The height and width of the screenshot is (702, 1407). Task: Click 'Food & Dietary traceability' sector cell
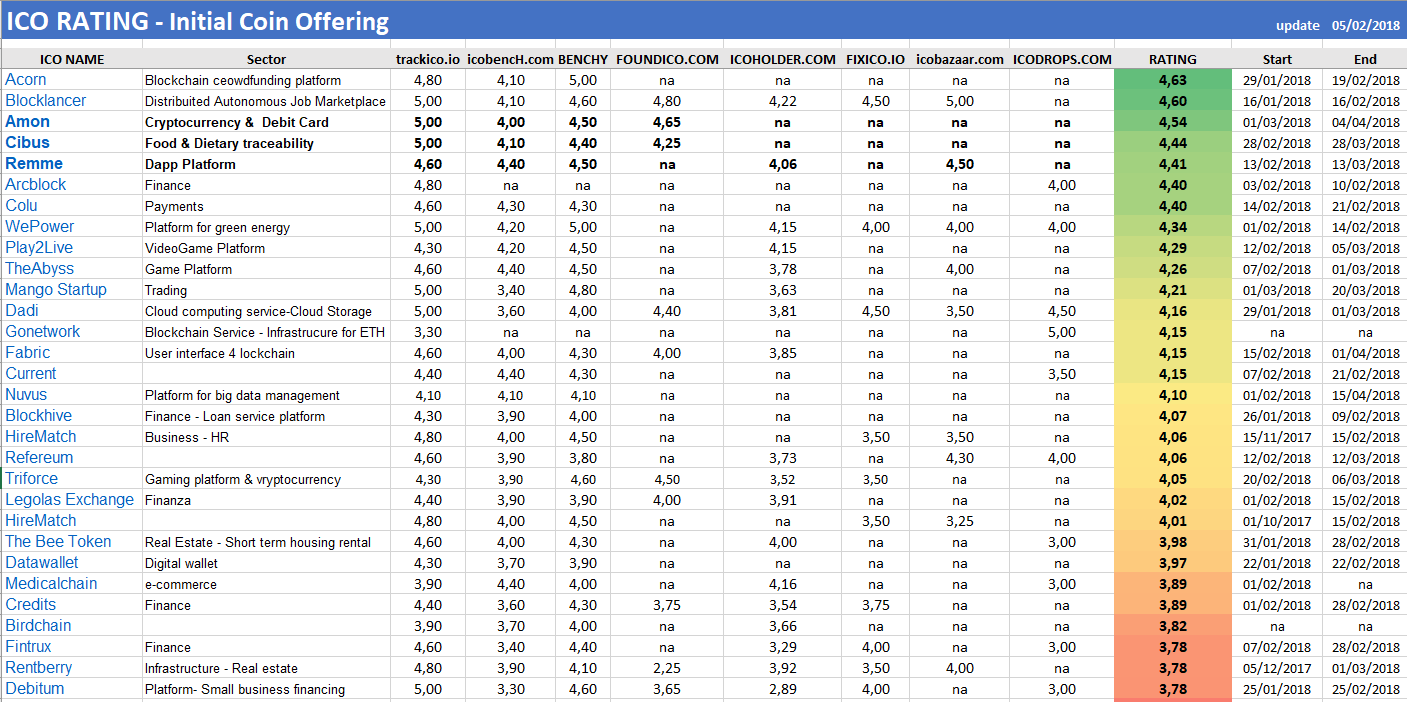click(x=229, y=143)
